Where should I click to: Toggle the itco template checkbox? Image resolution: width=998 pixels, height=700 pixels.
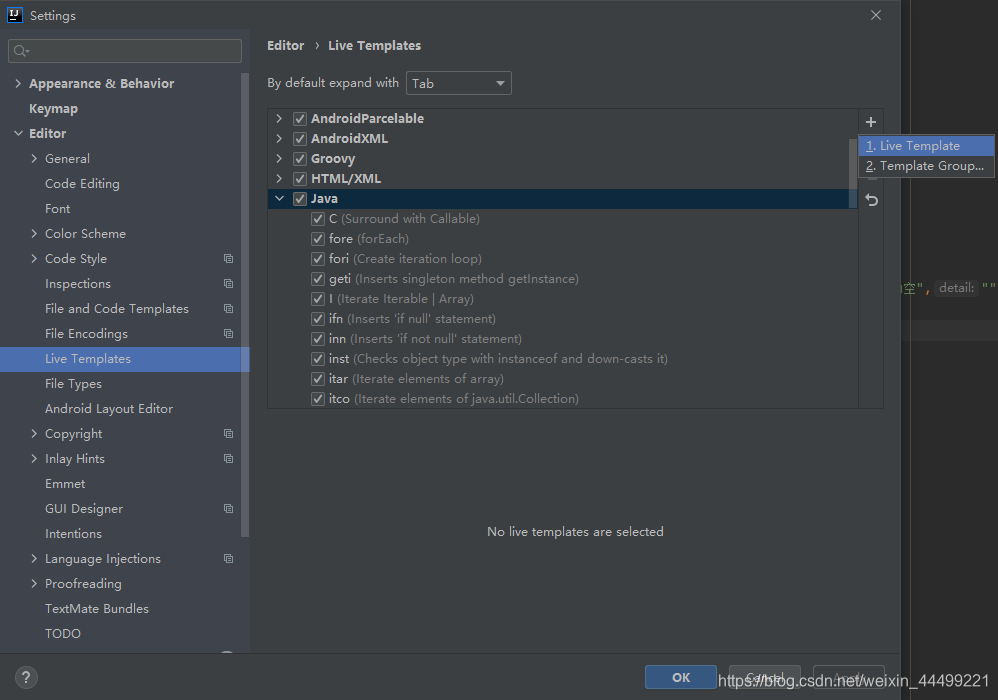318,399
